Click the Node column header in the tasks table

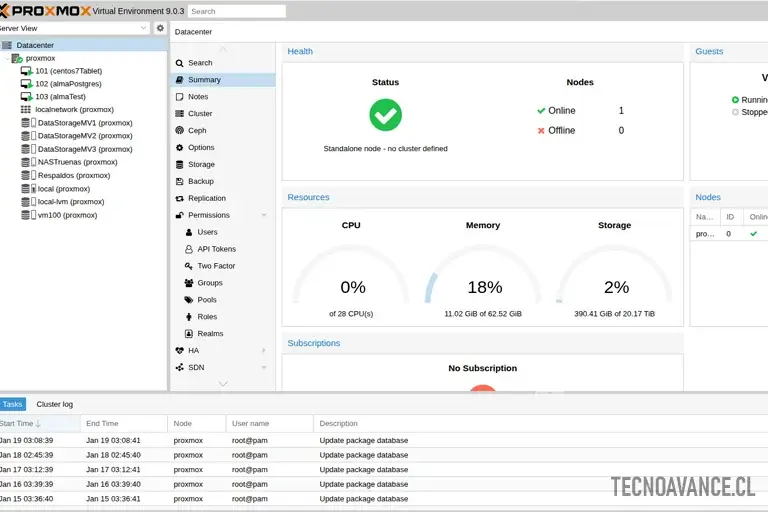click(196, 423)
